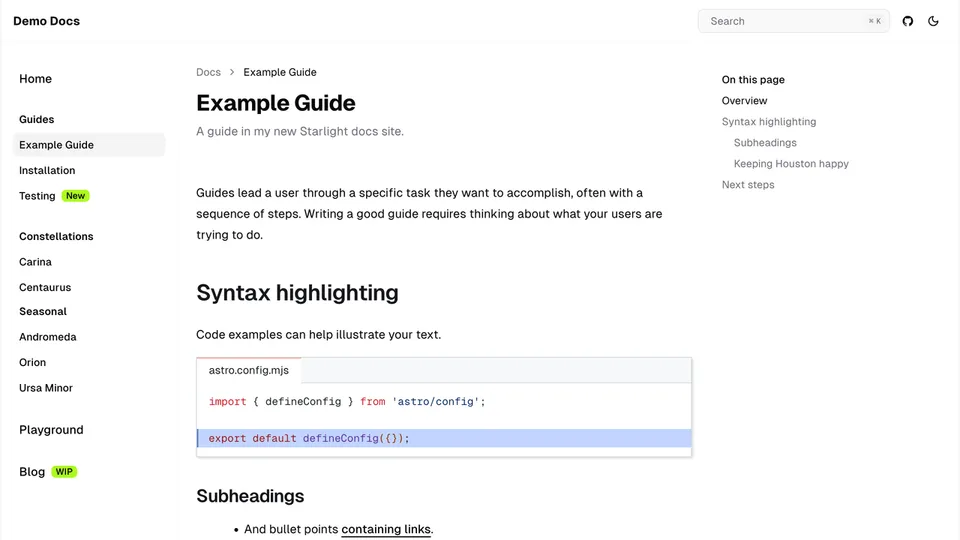Screen dimensions: 960x540
Task: Select Orion in the sidebar
Action: (32, 363)
